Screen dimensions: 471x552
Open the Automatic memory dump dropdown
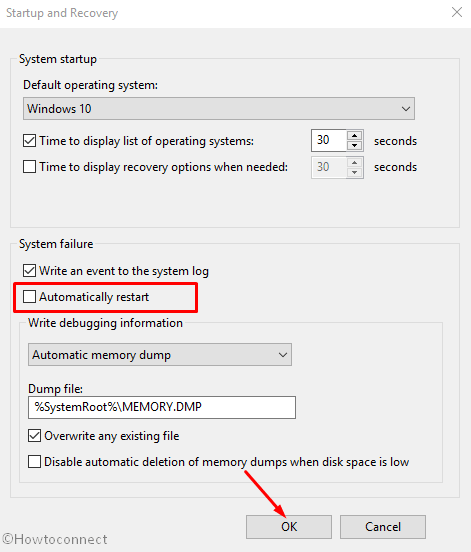tap(160, 355)
